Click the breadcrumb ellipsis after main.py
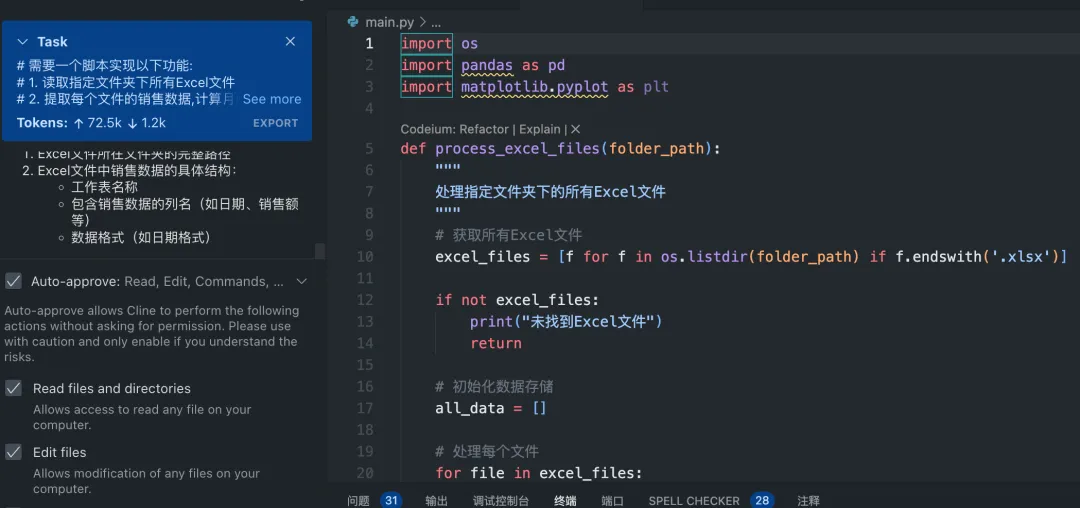The height and width of the screenshot is (508, 1080). pos(435,22)
